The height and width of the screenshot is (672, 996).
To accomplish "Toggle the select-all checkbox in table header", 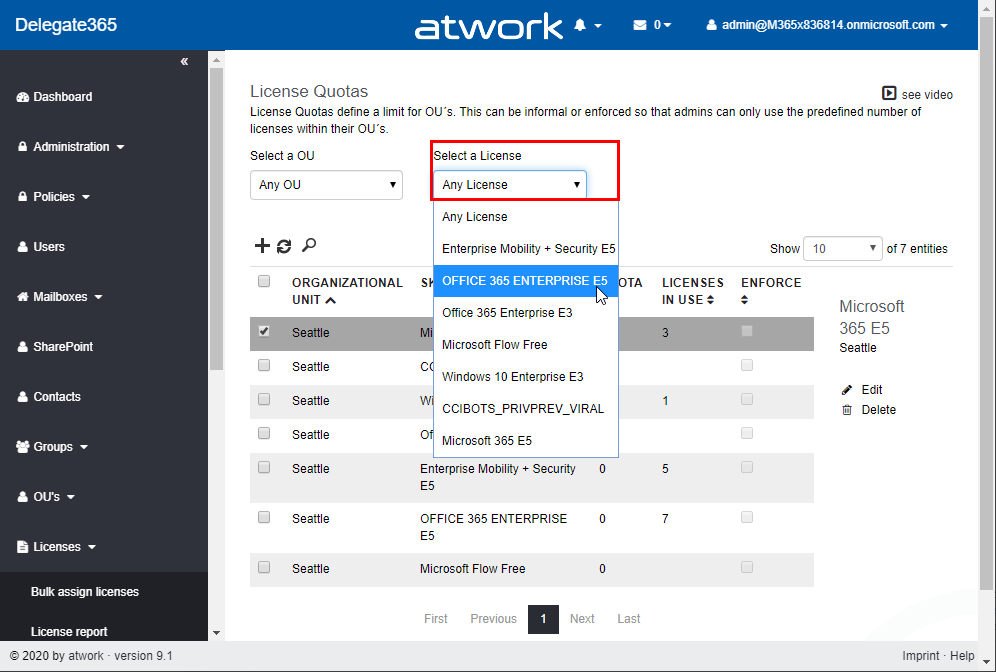I will pyautogui.click(x=264, y=282).
